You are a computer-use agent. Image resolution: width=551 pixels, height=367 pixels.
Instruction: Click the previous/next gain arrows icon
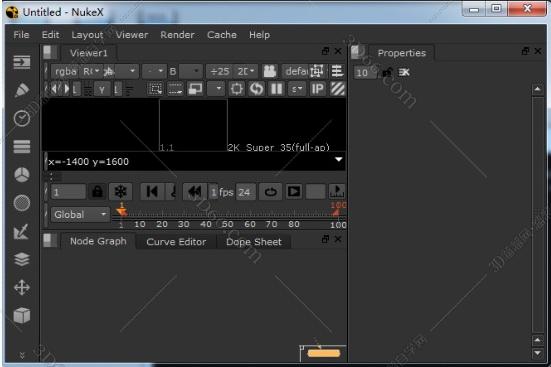point(60,89)
